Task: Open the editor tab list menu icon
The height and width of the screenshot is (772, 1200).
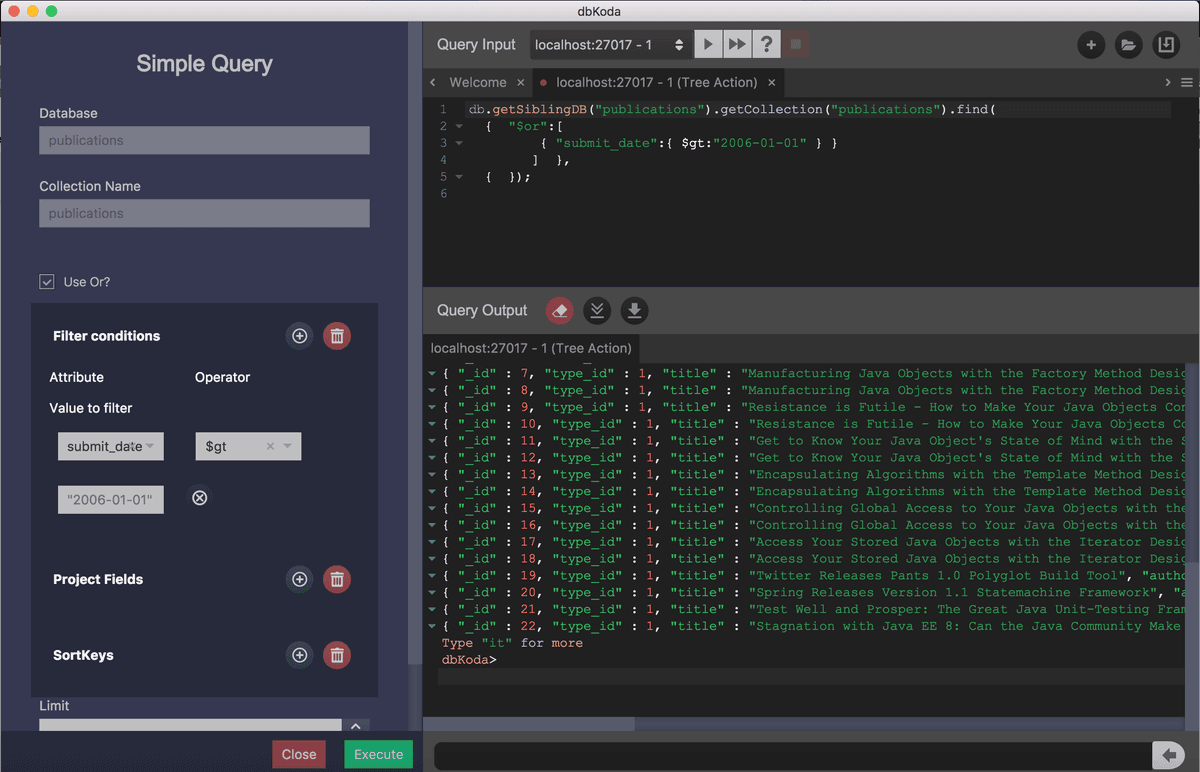Action: point(1187,82)
